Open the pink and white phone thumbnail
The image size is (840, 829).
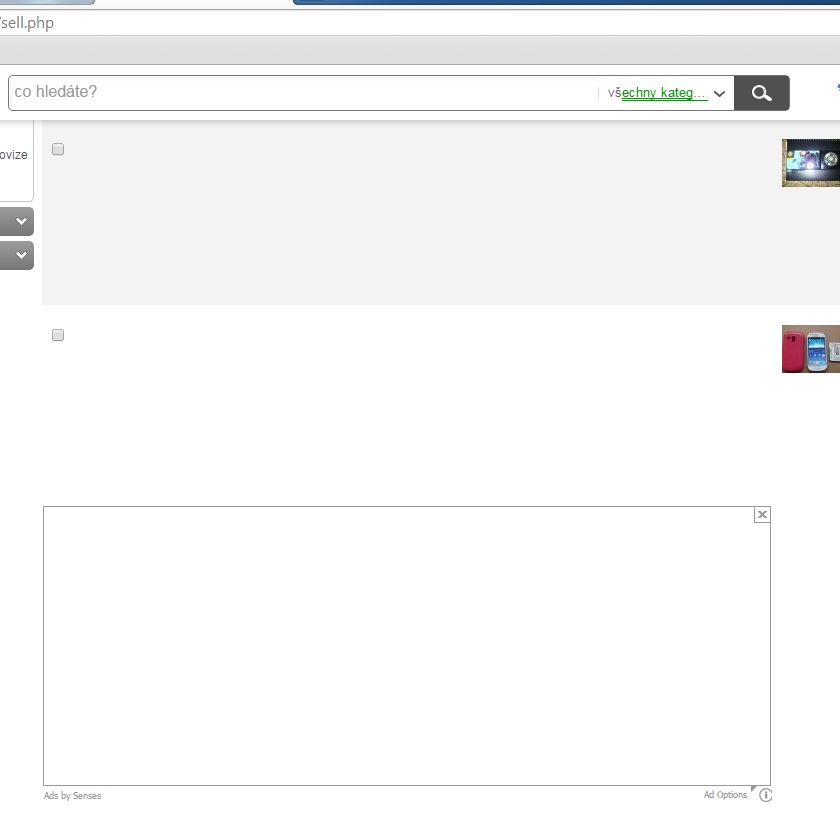click(811, 349)
